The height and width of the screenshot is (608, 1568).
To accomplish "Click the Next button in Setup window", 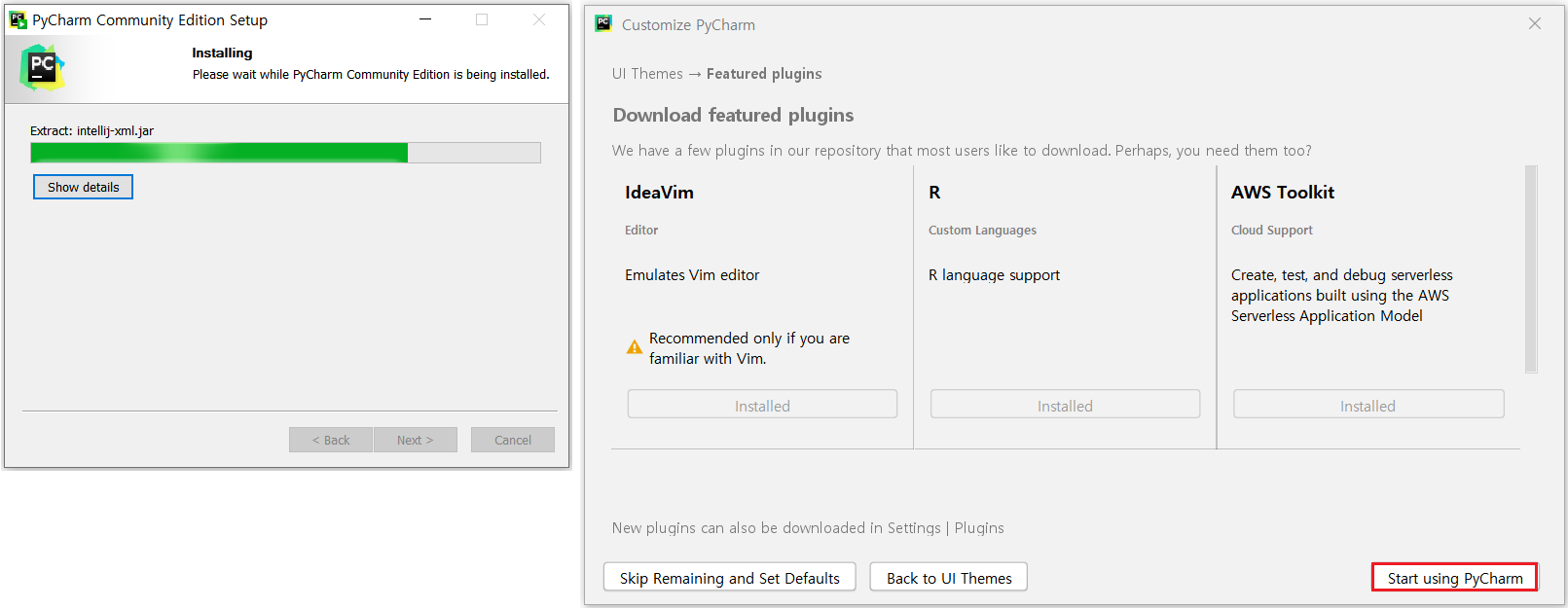I will point(415,440).
